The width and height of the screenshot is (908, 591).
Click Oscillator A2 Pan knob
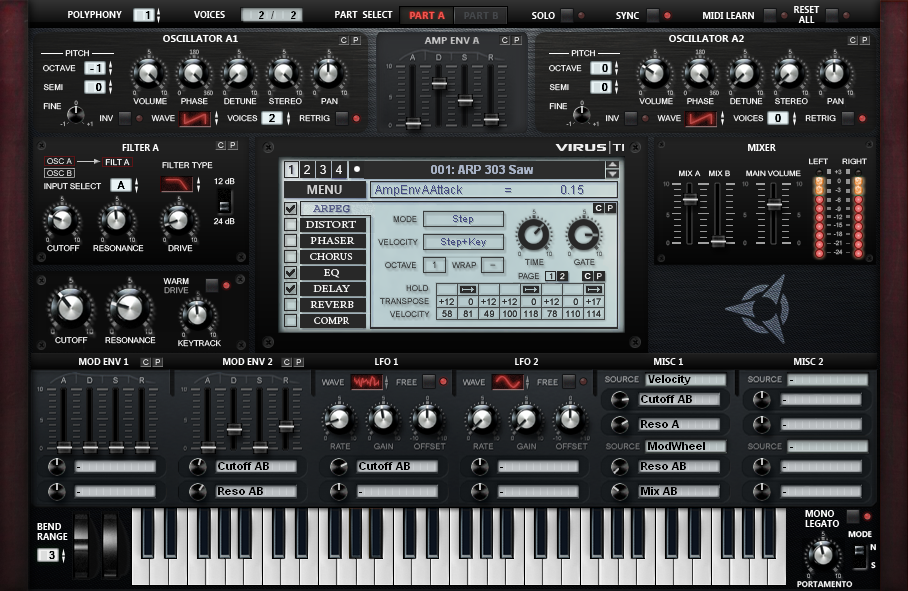tap(834, 74)
